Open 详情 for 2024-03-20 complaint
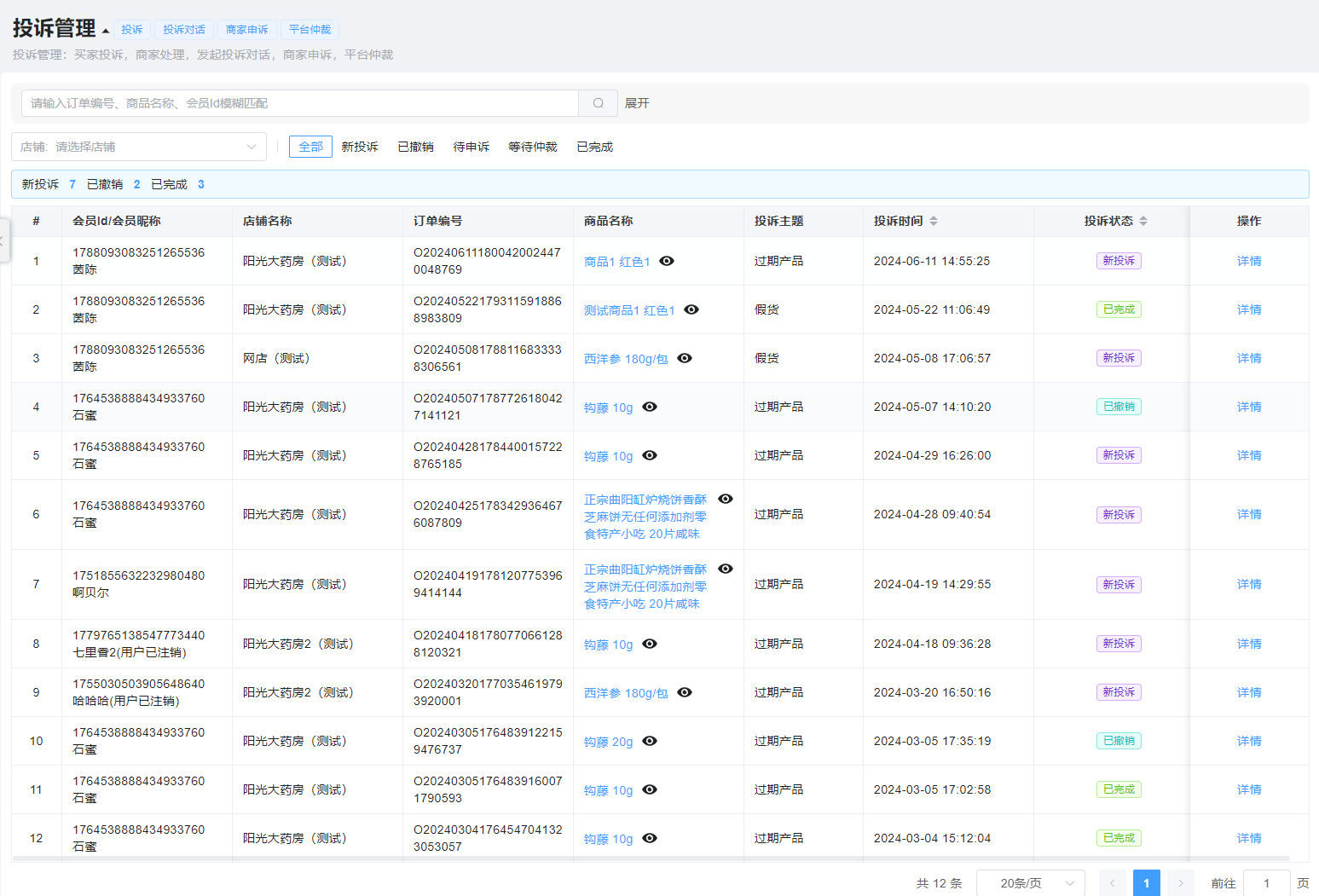 [1249, 692]
